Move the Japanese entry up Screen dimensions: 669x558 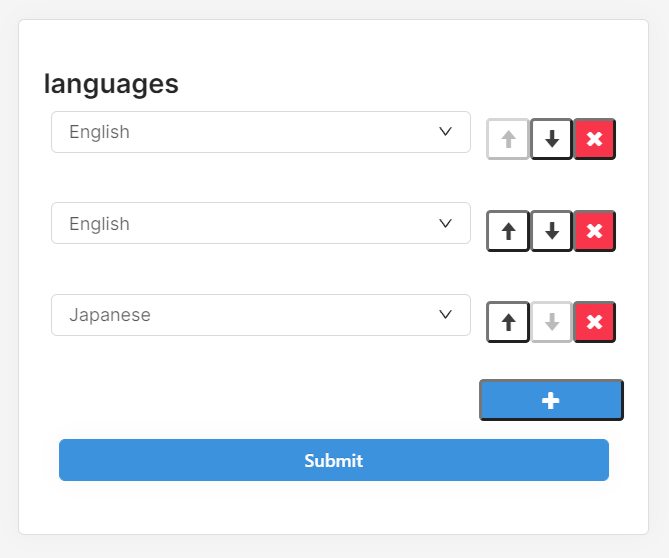[508, 322]
